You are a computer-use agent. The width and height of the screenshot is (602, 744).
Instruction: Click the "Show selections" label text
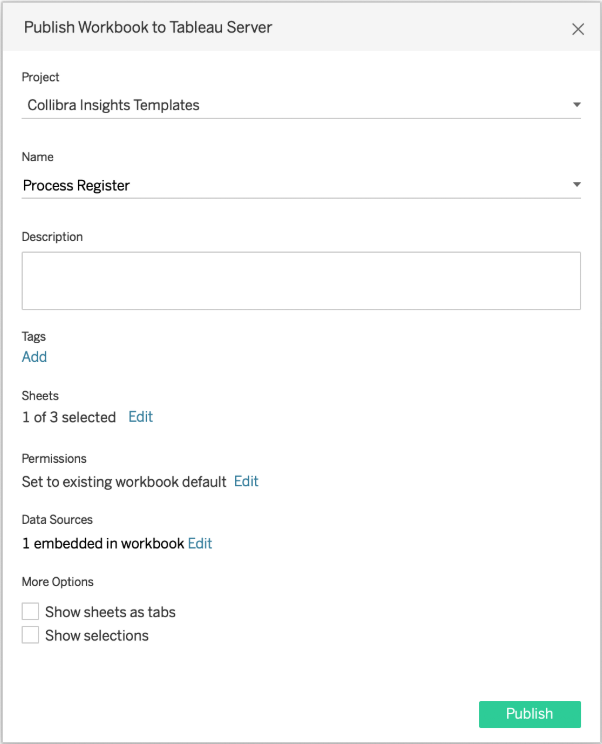[x=97, y=635]
